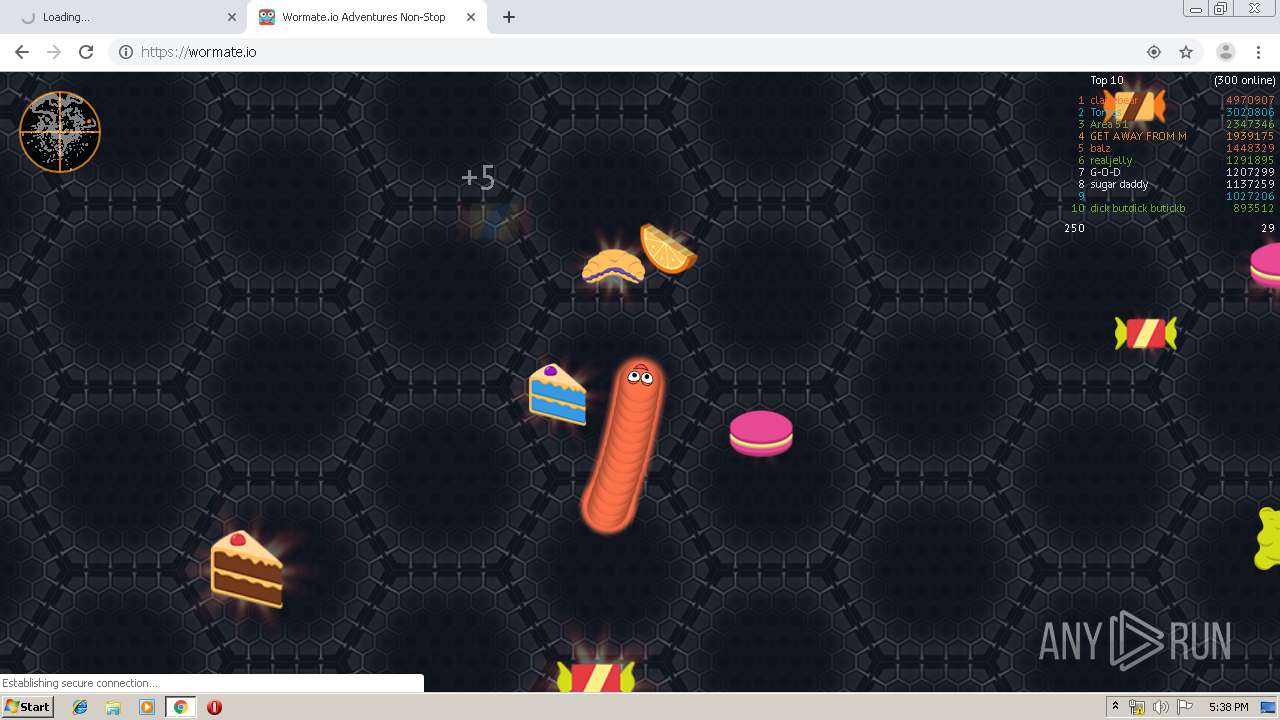Click the '(300 online)' player count

point(1245,80)
